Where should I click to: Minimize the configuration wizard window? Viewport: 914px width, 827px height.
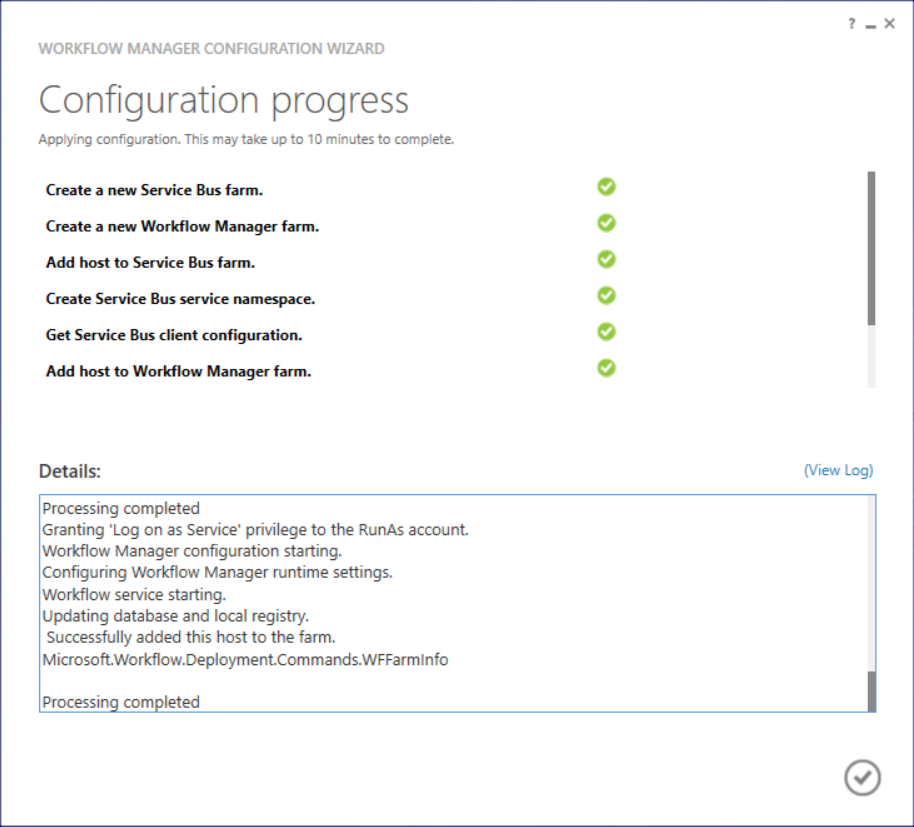pyautogui.click(x=871, y=25)
